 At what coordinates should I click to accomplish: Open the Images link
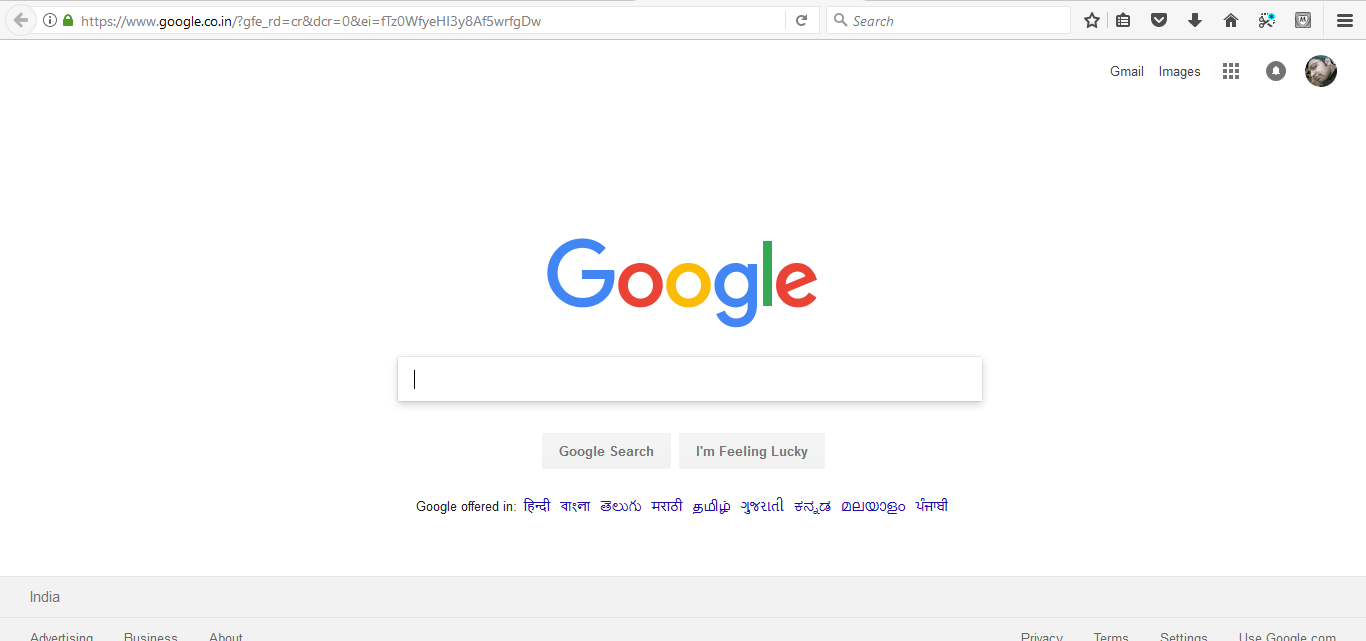tap(1180, 71)
